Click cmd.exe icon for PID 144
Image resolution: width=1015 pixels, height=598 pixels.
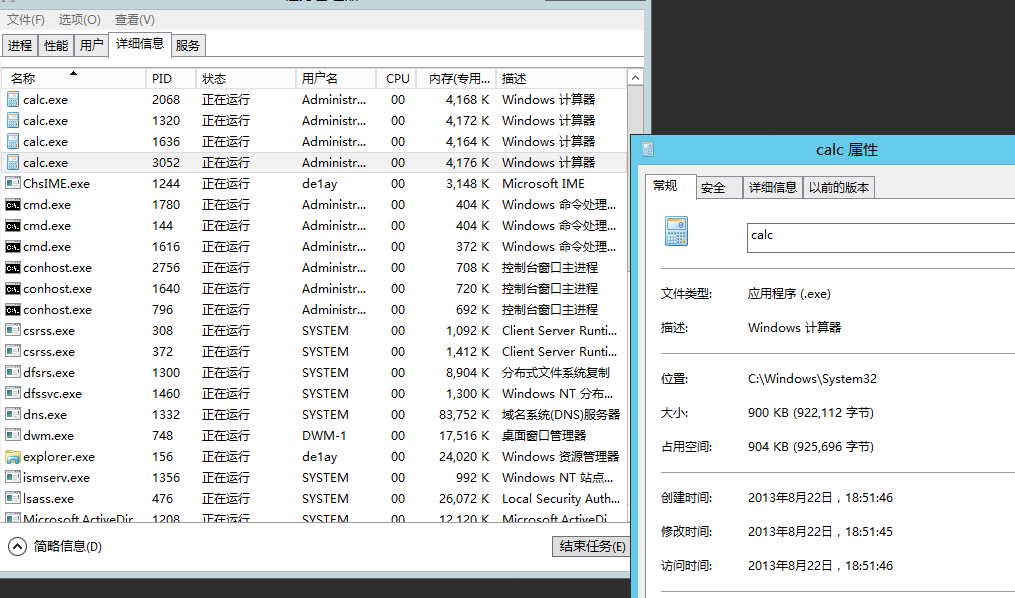[12, 226]
